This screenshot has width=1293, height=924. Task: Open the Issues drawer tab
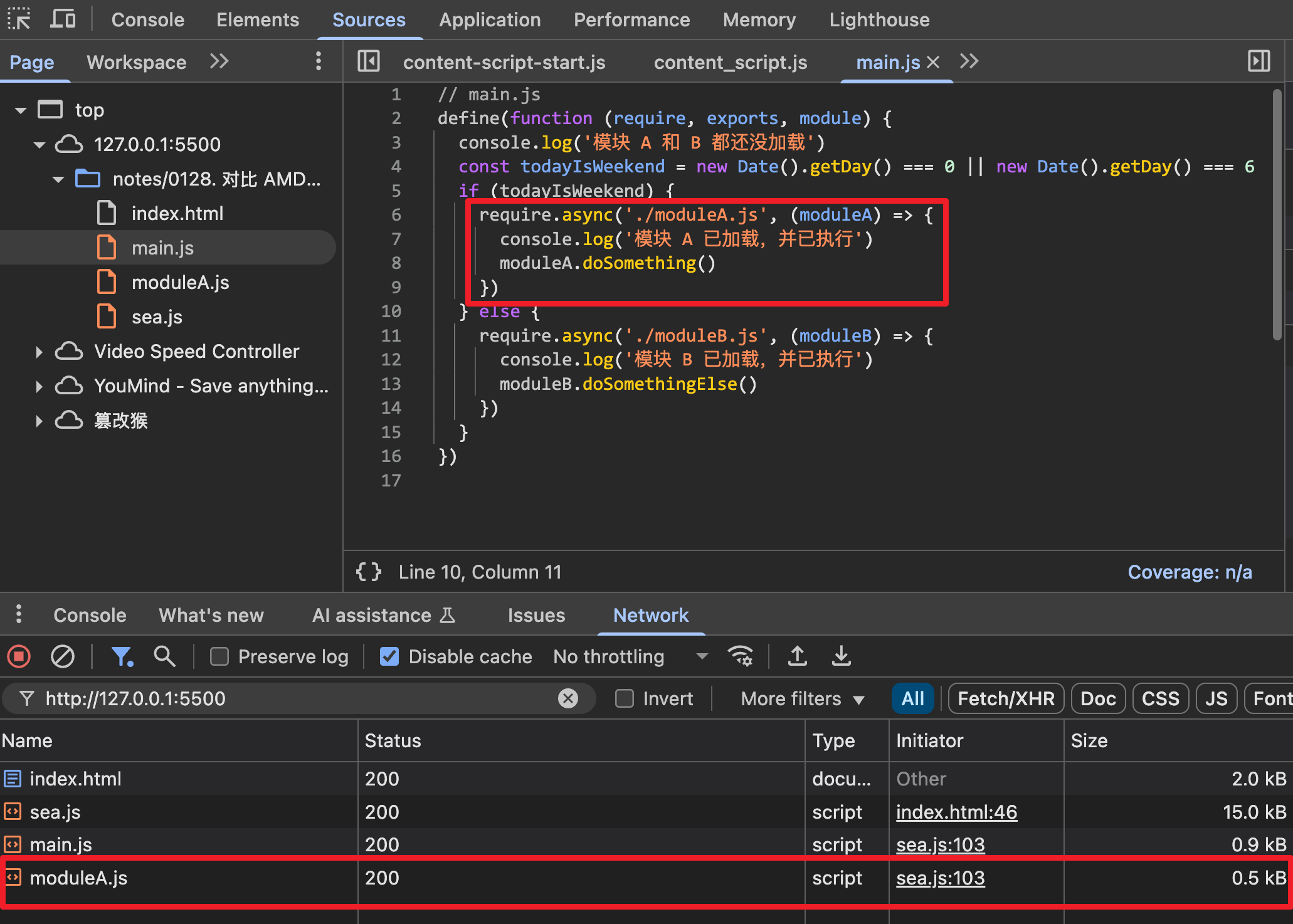click(536, 615)
